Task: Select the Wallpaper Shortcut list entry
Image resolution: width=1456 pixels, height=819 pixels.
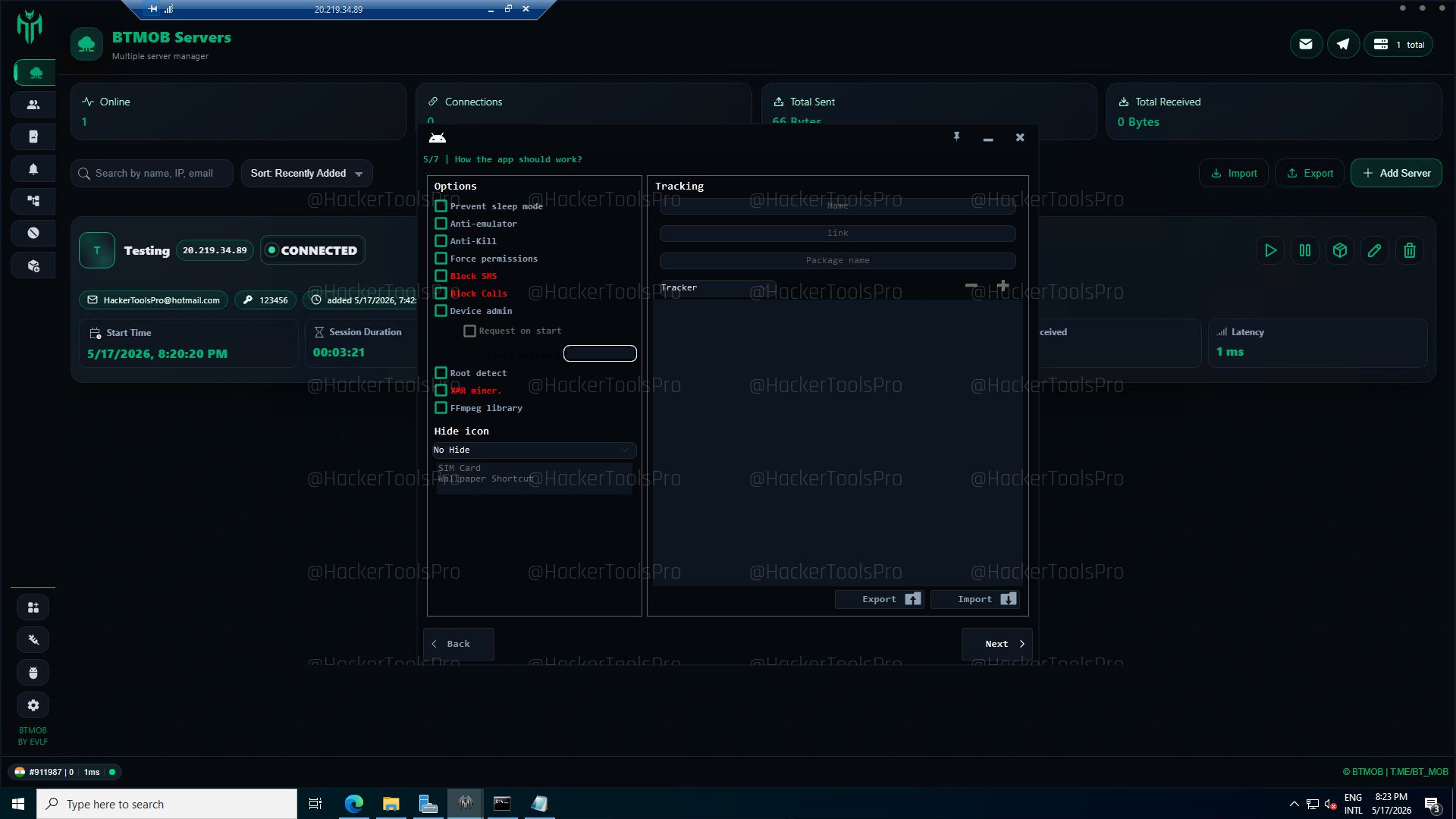Action: 486,479
